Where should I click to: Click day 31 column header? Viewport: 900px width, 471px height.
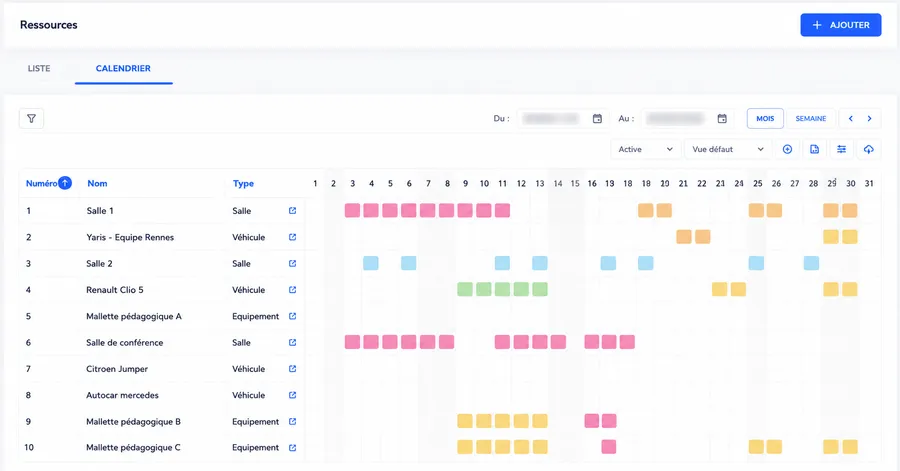869,184
